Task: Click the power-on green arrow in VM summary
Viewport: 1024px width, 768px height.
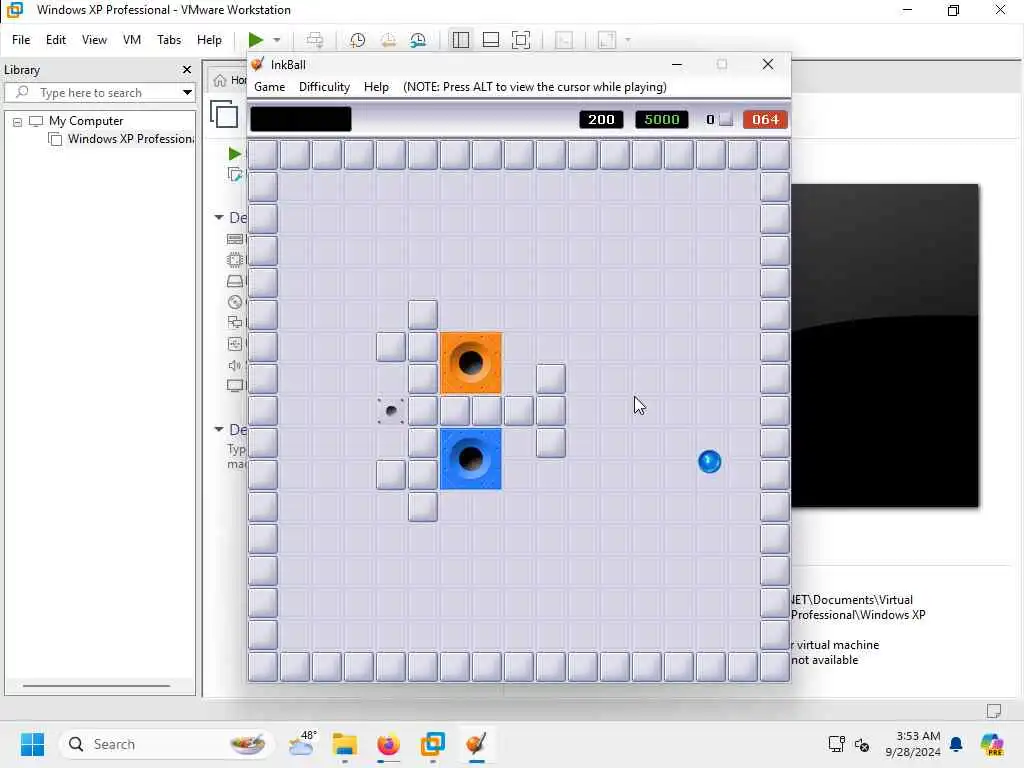Action: [235, 153]
